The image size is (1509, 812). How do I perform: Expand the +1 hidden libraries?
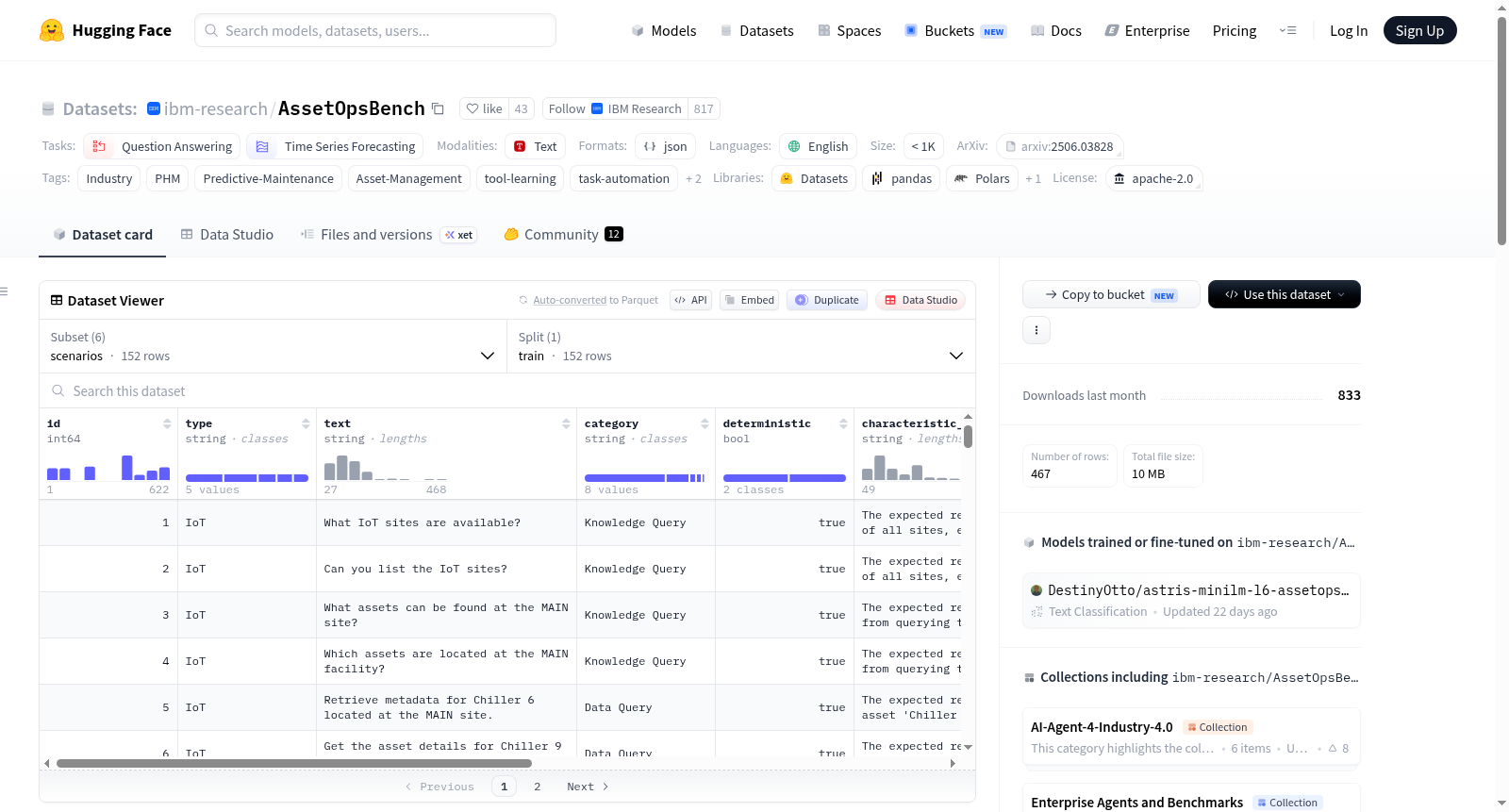(x=1033, y=178)
